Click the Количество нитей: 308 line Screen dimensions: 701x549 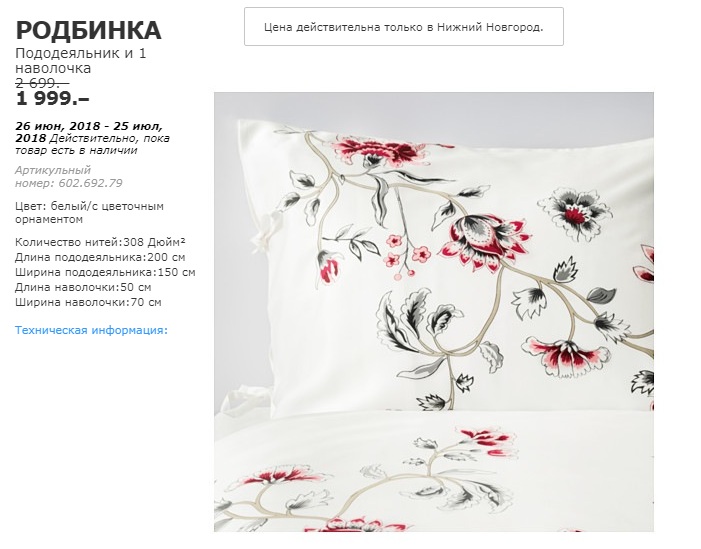100,242
